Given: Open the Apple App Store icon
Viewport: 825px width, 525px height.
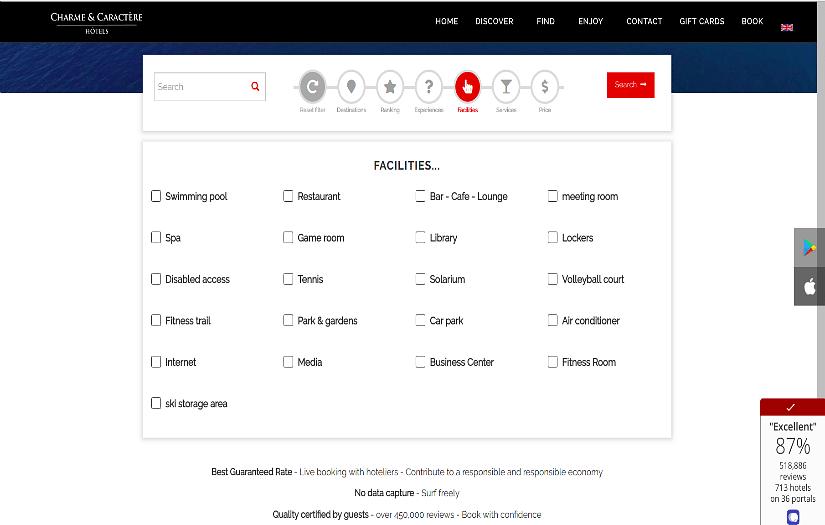Looking at the screenshot, I should (809, 287).
